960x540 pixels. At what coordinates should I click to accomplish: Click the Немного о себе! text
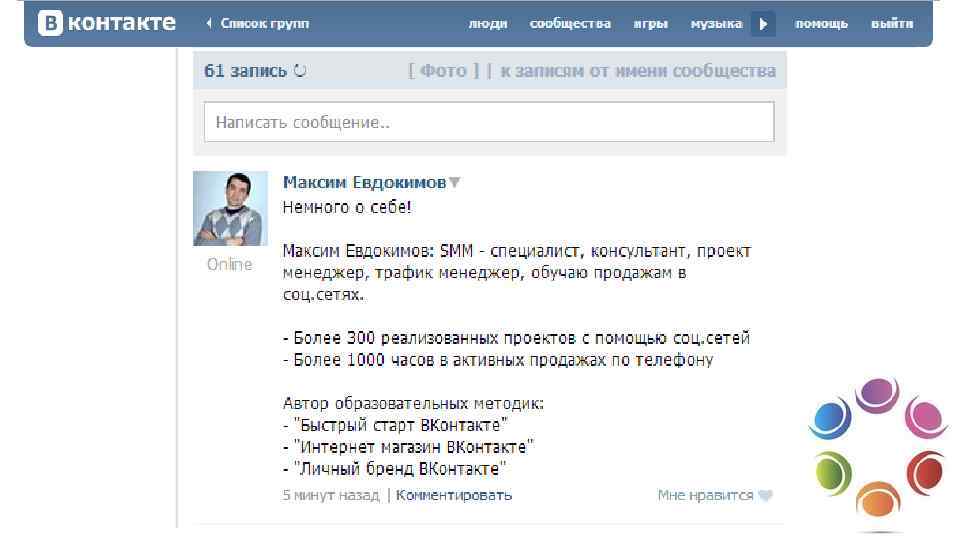point(347,207)
